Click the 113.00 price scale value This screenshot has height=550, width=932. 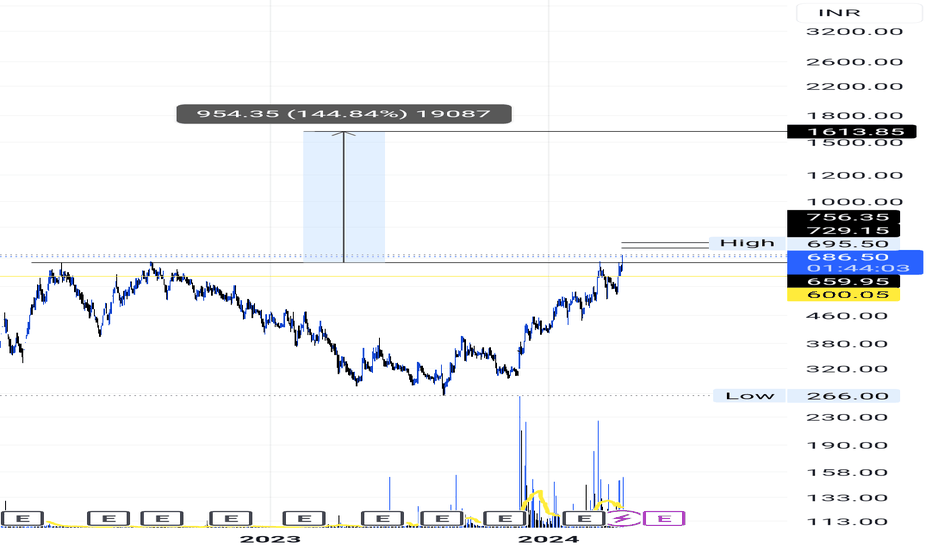(x=847, y=522)
